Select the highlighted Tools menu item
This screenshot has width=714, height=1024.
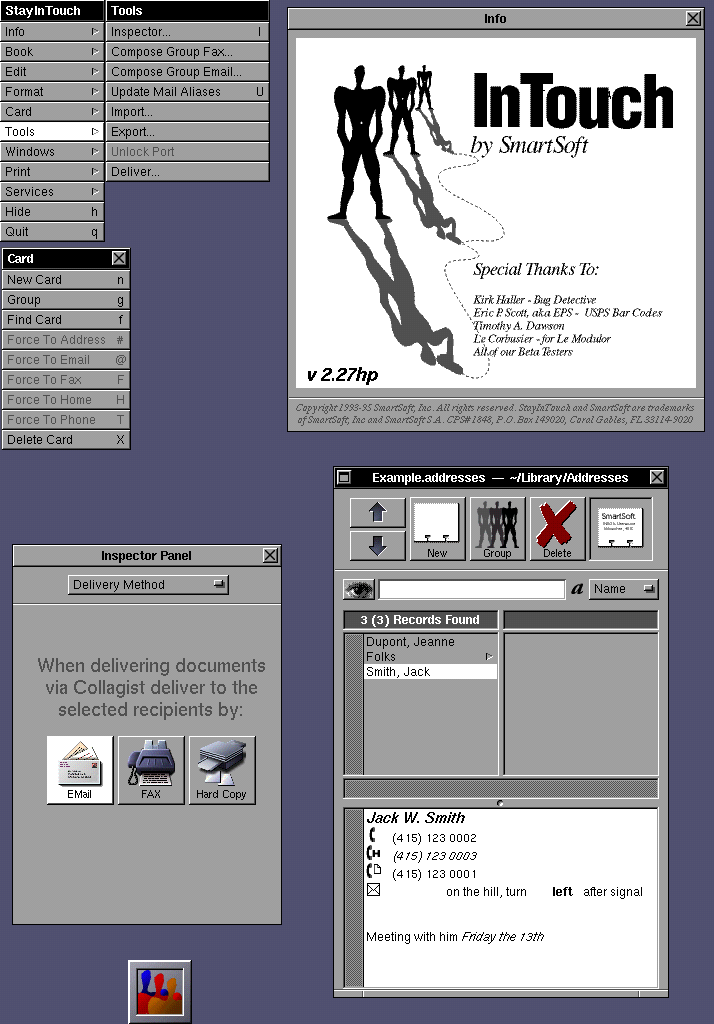tap(52, 131)
